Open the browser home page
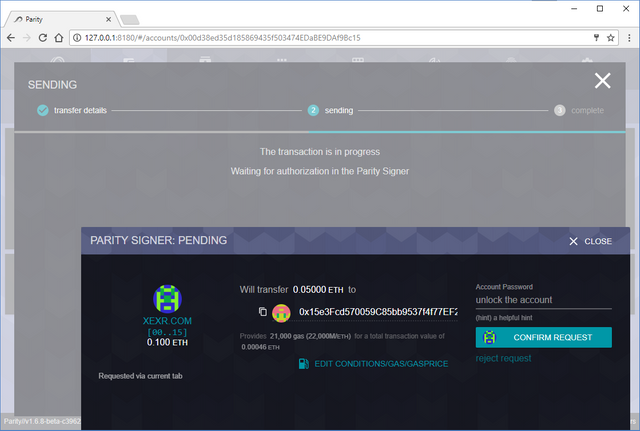Image resolution: width=640 pixels, height=431 pixels. pos(59,38)
